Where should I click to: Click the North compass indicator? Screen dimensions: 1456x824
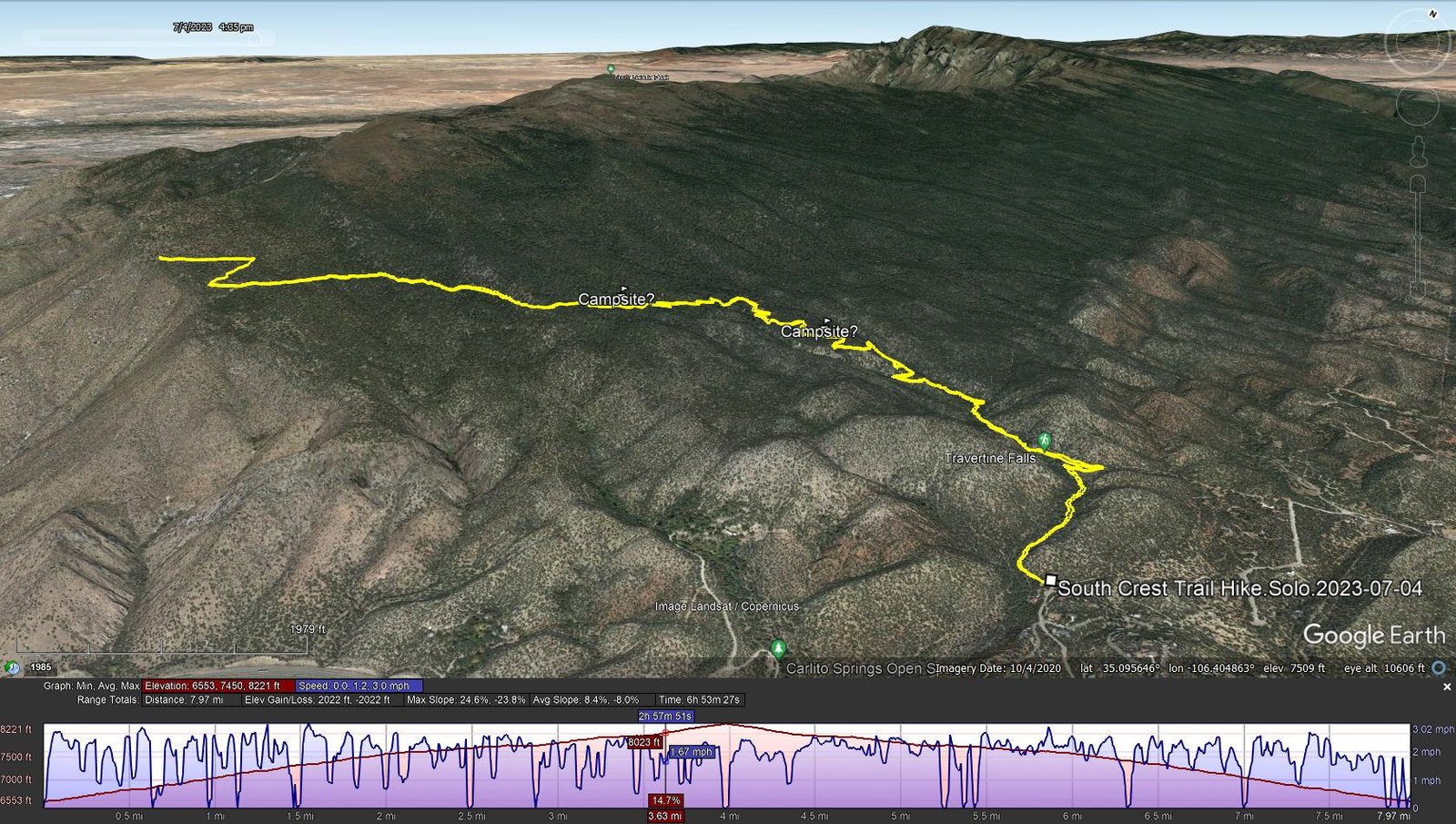coord(1432,14)
